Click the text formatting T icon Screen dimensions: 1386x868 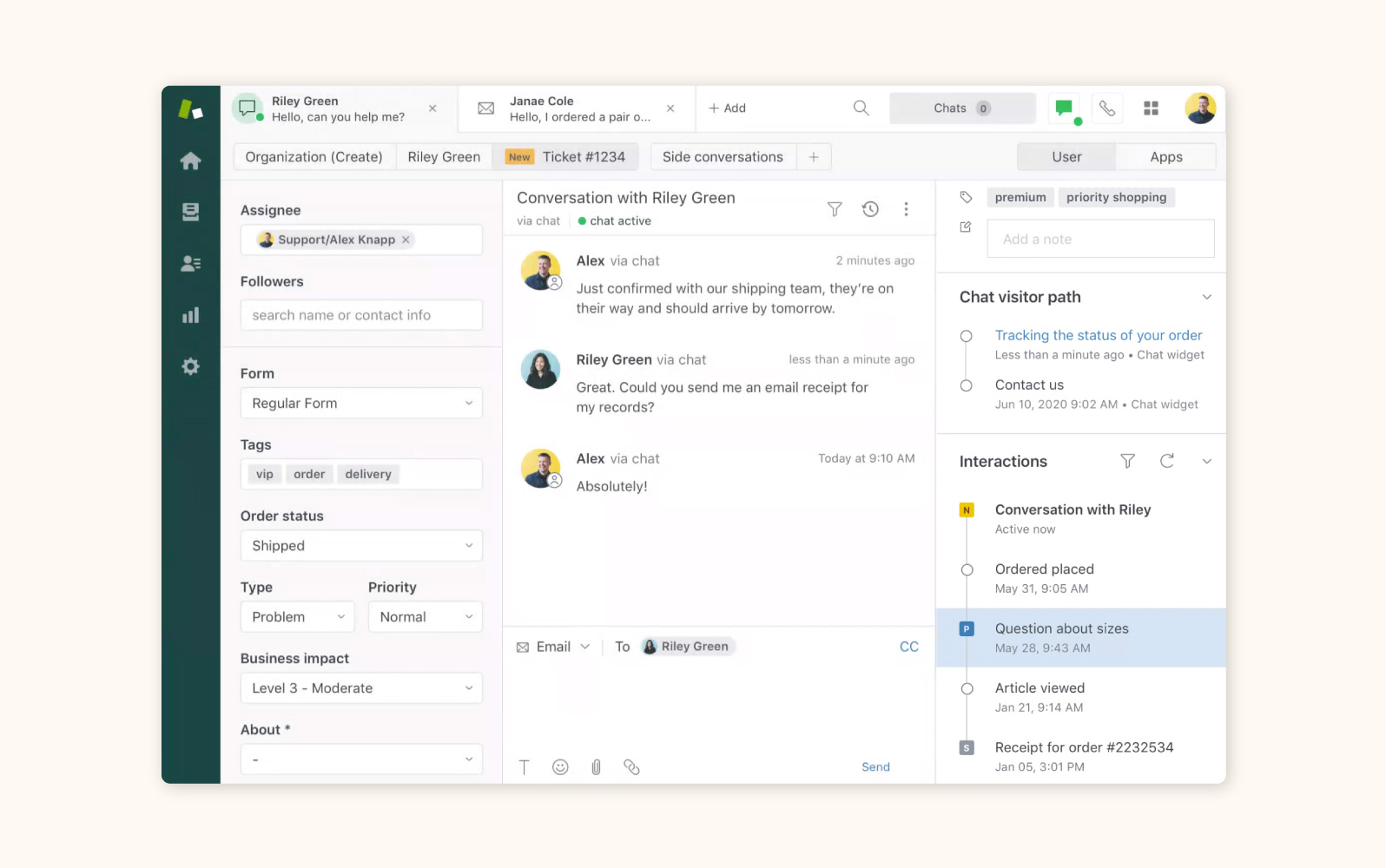coord(525,767)
